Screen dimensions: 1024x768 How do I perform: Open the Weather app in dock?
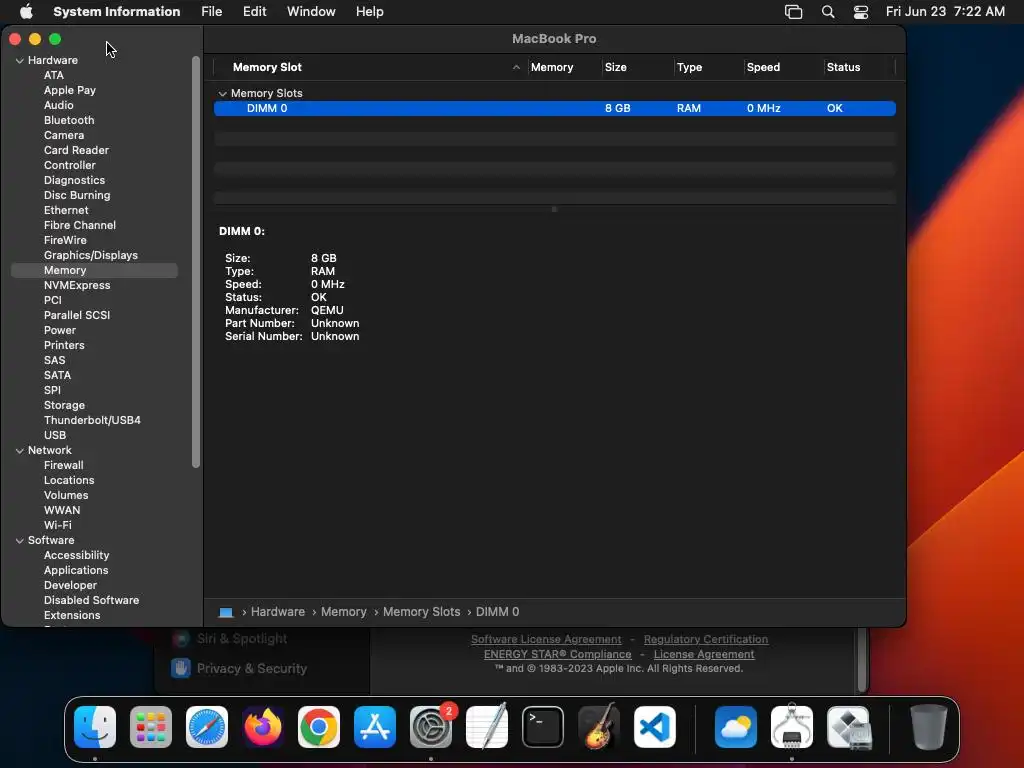pyautogui.click(x=736, y=727)
